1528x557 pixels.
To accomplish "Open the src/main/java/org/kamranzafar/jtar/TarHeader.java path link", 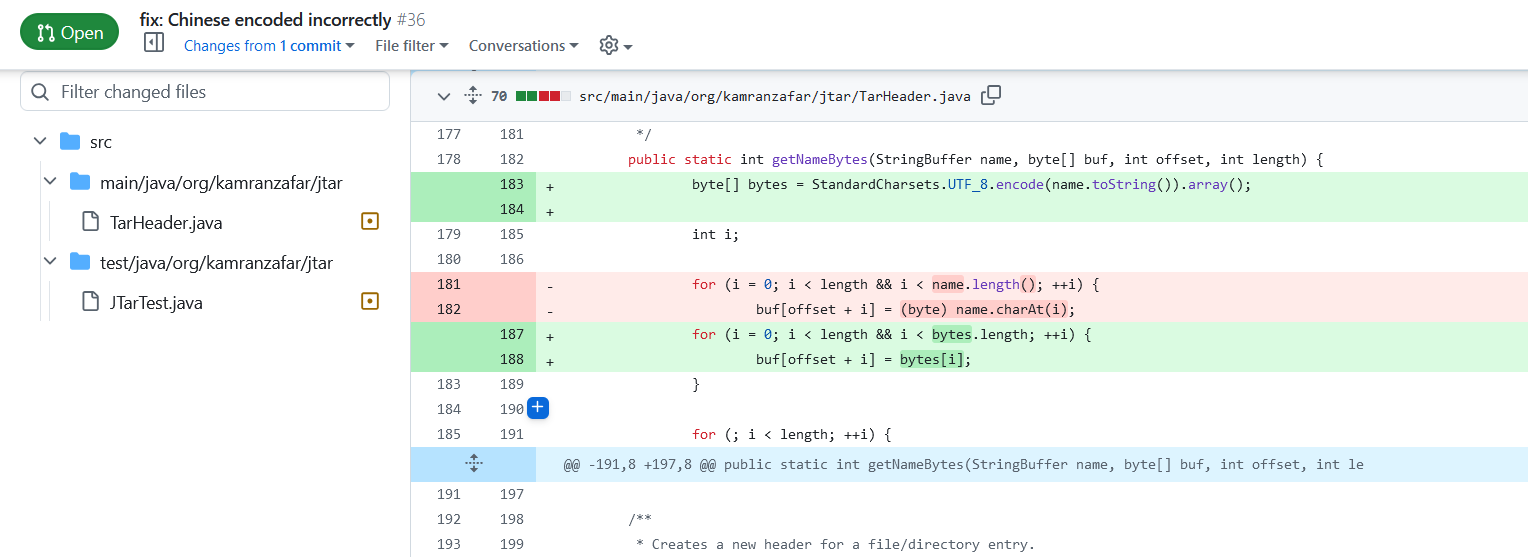I will (x=775, y=96).
